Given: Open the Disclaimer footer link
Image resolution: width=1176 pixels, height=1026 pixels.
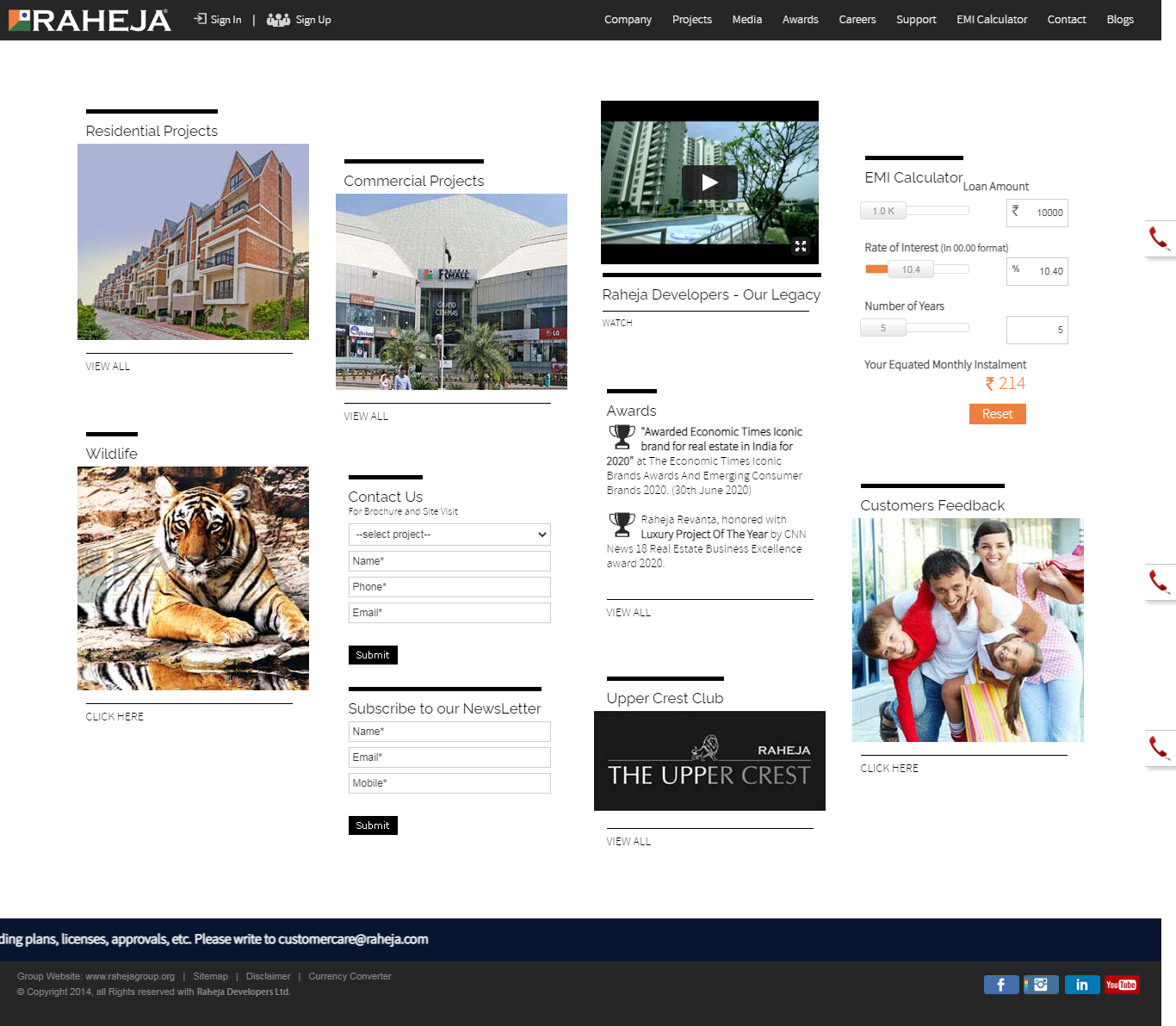Looking at the screenshot, I should [269, 976].
